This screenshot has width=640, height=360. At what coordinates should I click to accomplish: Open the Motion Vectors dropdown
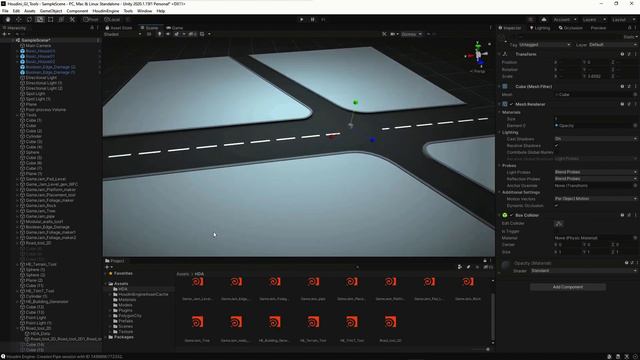[x=596, y=199]
